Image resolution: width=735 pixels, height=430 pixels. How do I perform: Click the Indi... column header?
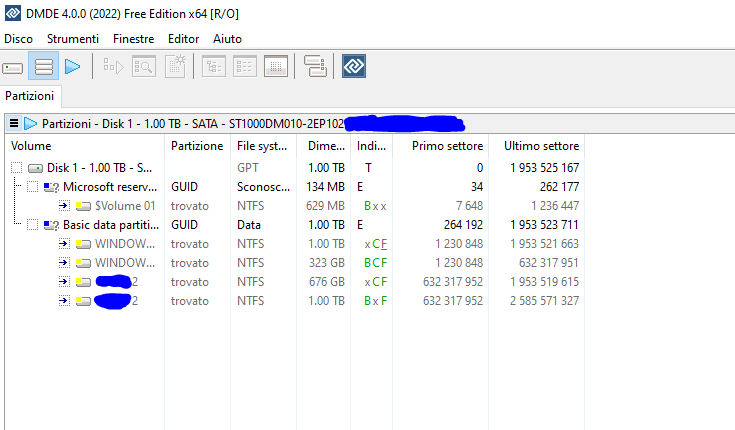(x=372, y=146)
